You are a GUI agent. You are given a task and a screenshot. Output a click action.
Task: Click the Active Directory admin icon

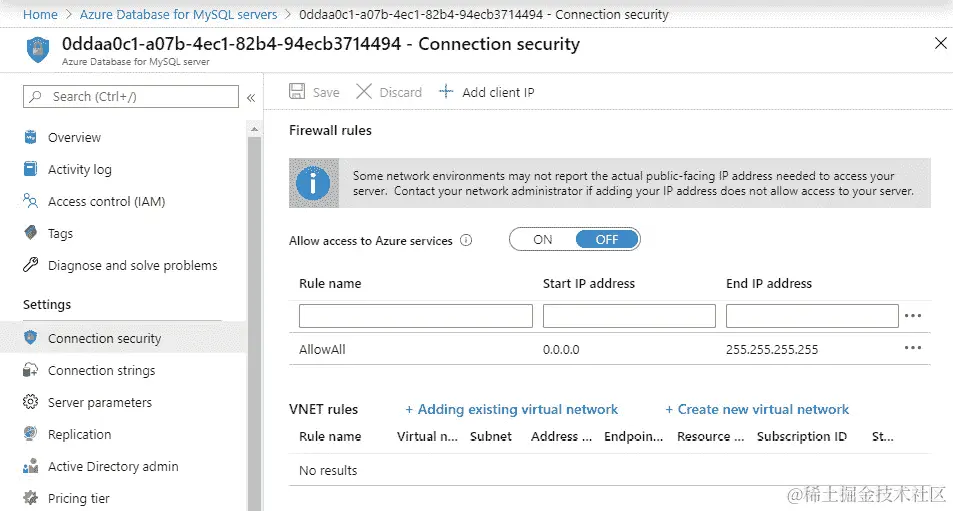coord(30,466)
